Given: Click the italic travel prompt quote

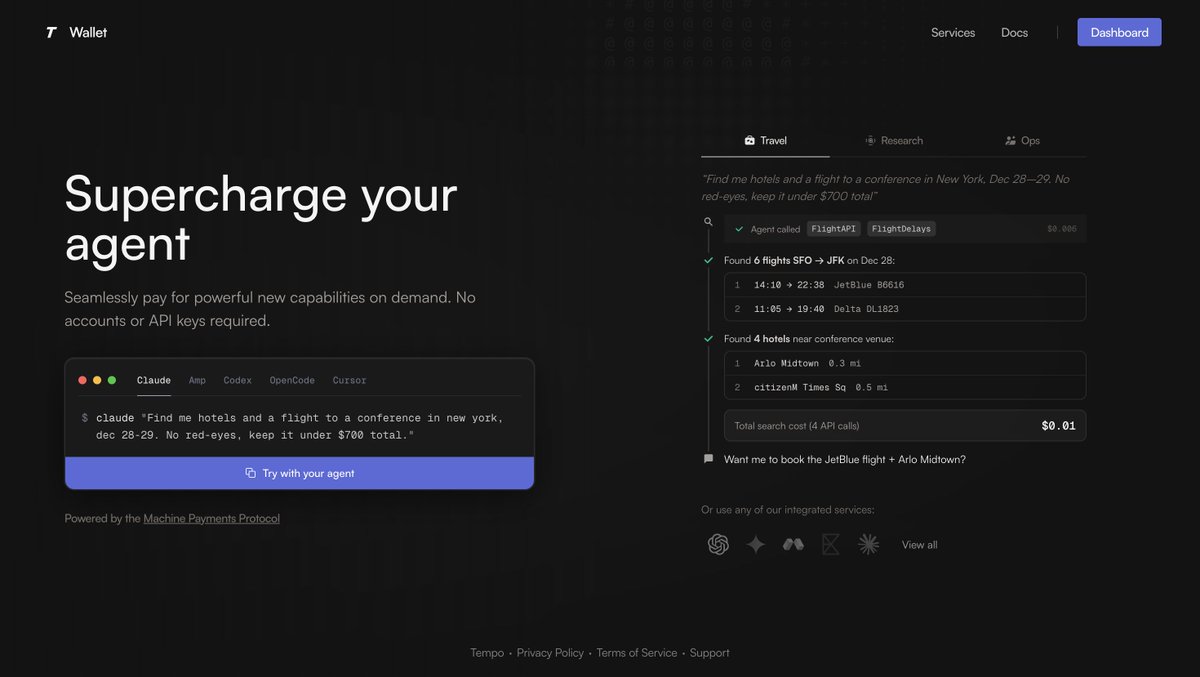Looking at the screenshot, I should coord(886,187).
